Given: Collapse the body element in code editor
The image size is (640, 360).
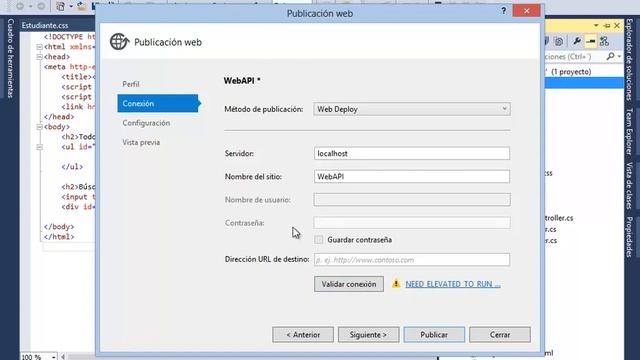Looking at the screenshot, I should (x=40, y=127).
